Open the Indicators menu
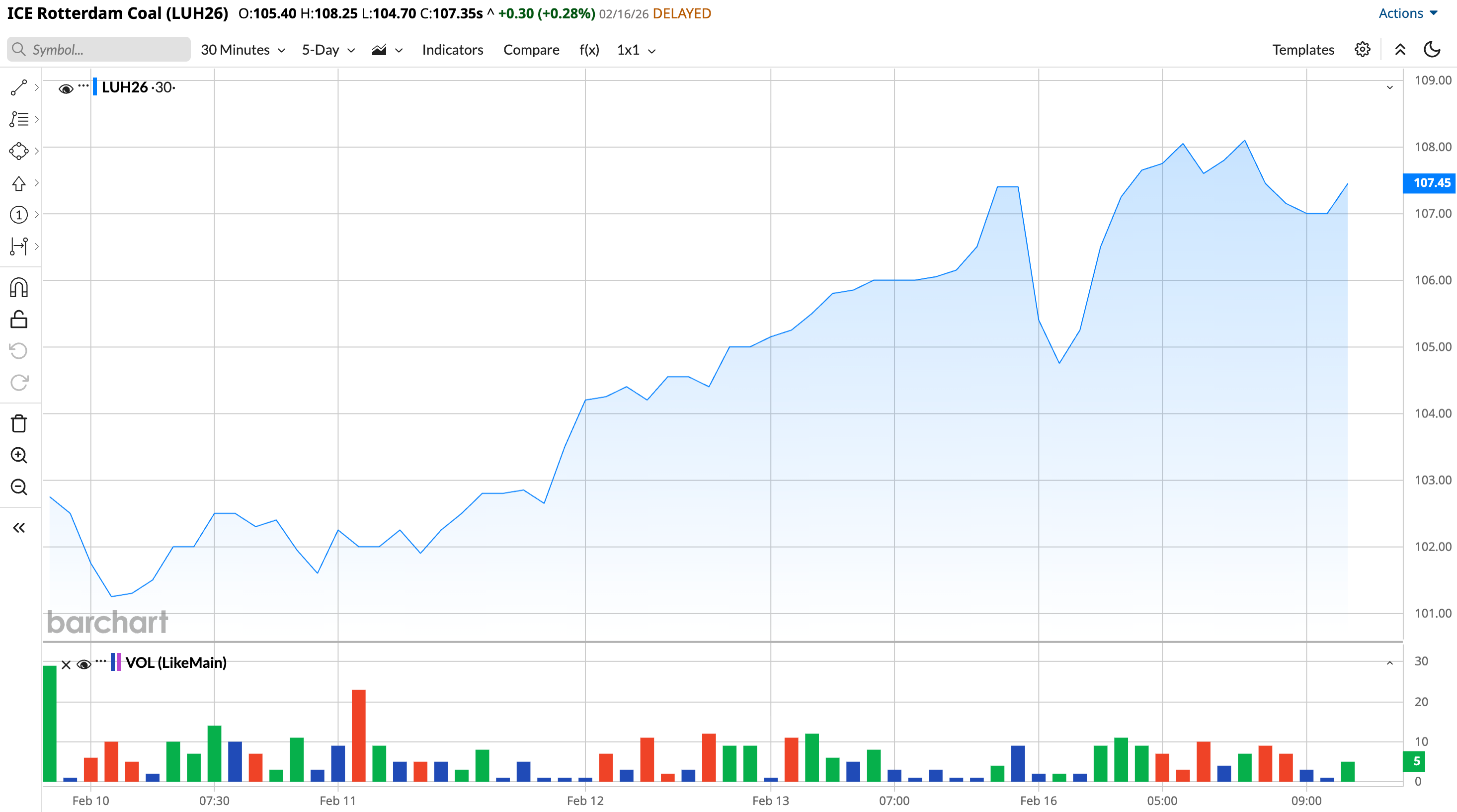This screenshot has height=812, width=1457. point(452,50)
